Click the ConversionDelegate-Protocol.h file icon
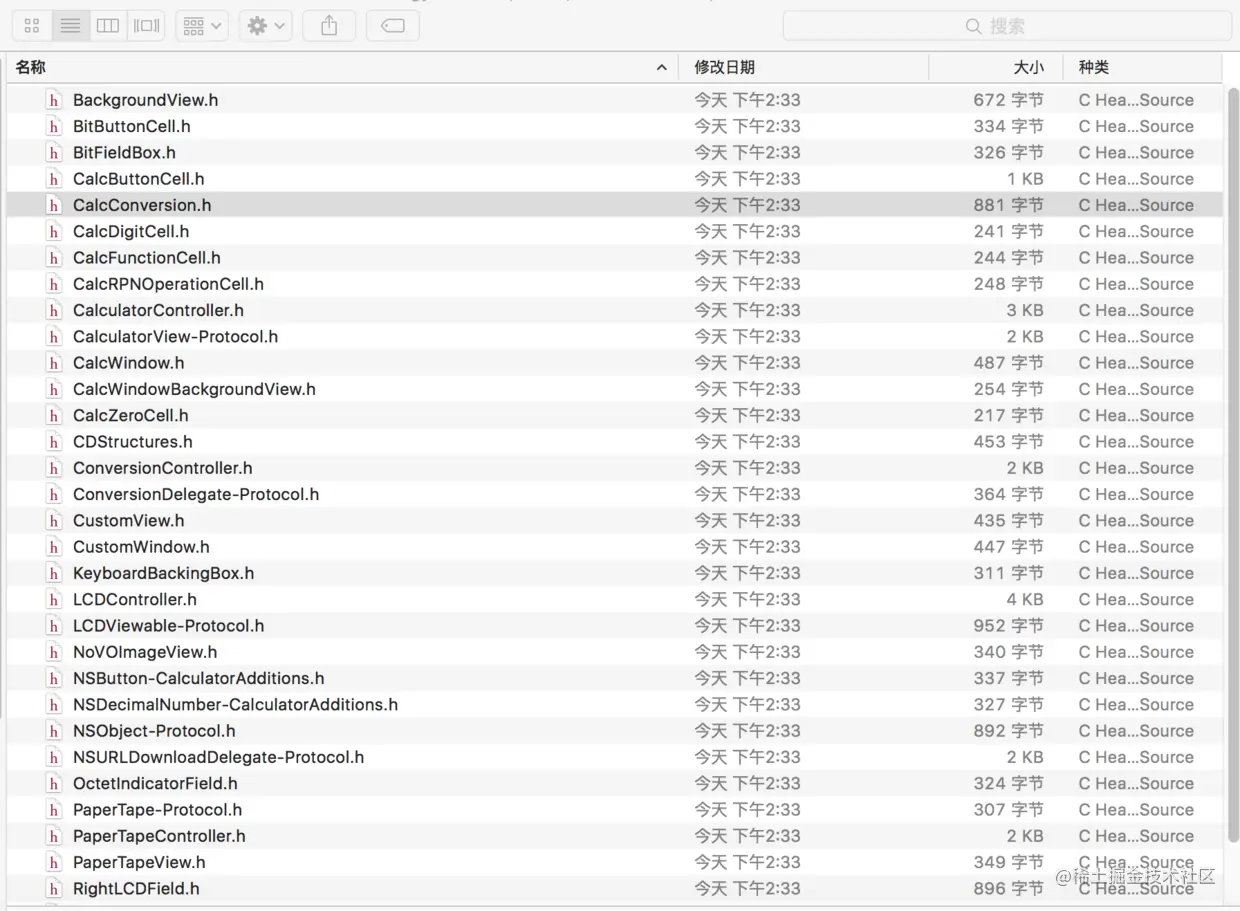This screenshot has height=911, width=1240. (x=54, y=494)
